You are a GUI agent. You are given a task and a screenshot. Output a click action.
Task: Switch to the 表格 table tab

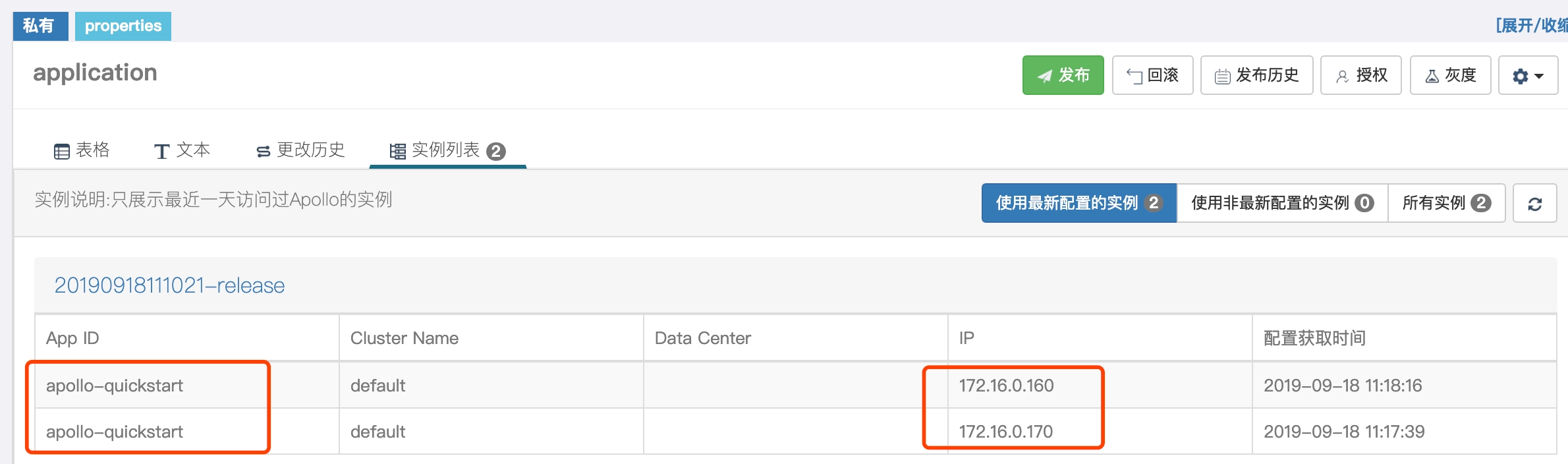coord(82,150)
